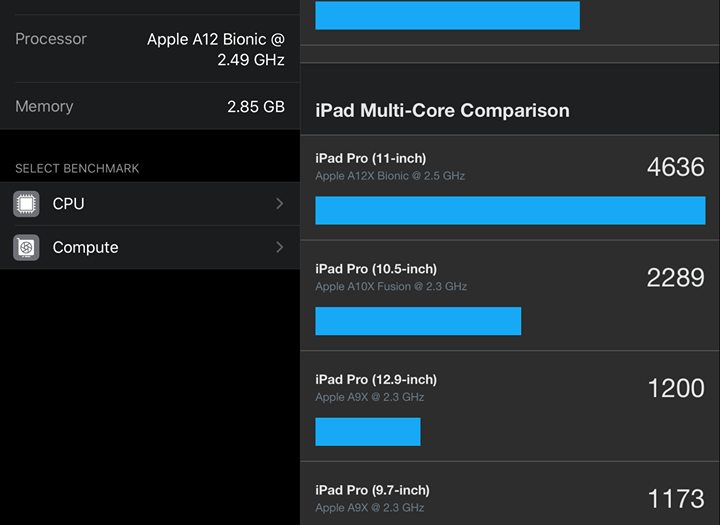The image size is (720, 525).
Task: Tap the iPad Pro (12.9-inch) title
Action: pos(376,380)
